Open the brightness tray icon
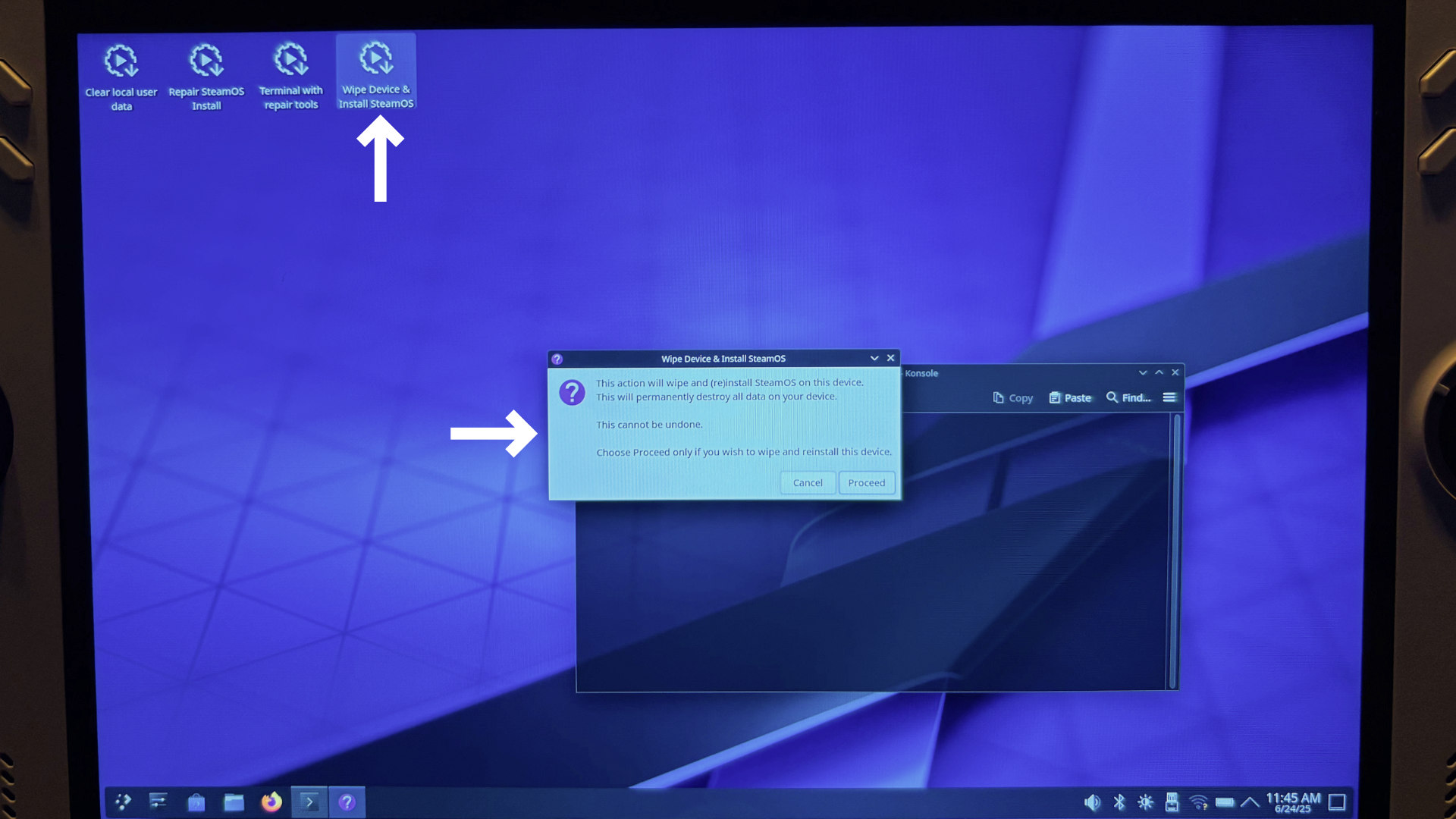Screen dimensions: 1456x819 click(1146, 802)
